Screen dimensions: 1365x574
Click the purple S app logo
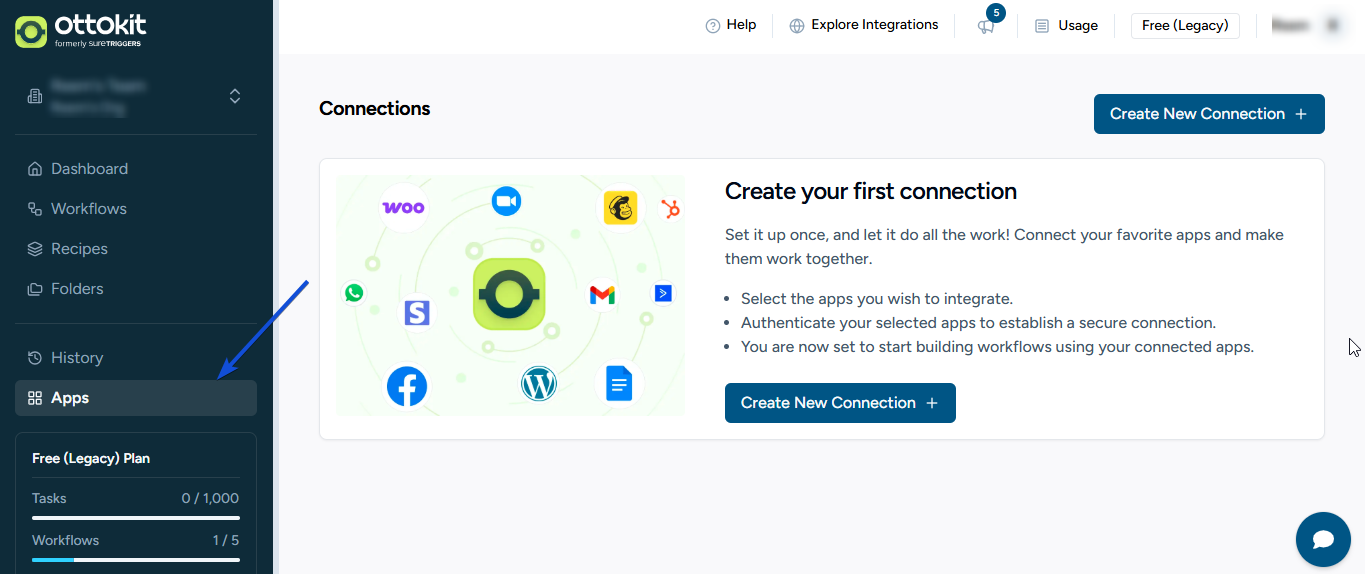417,313
